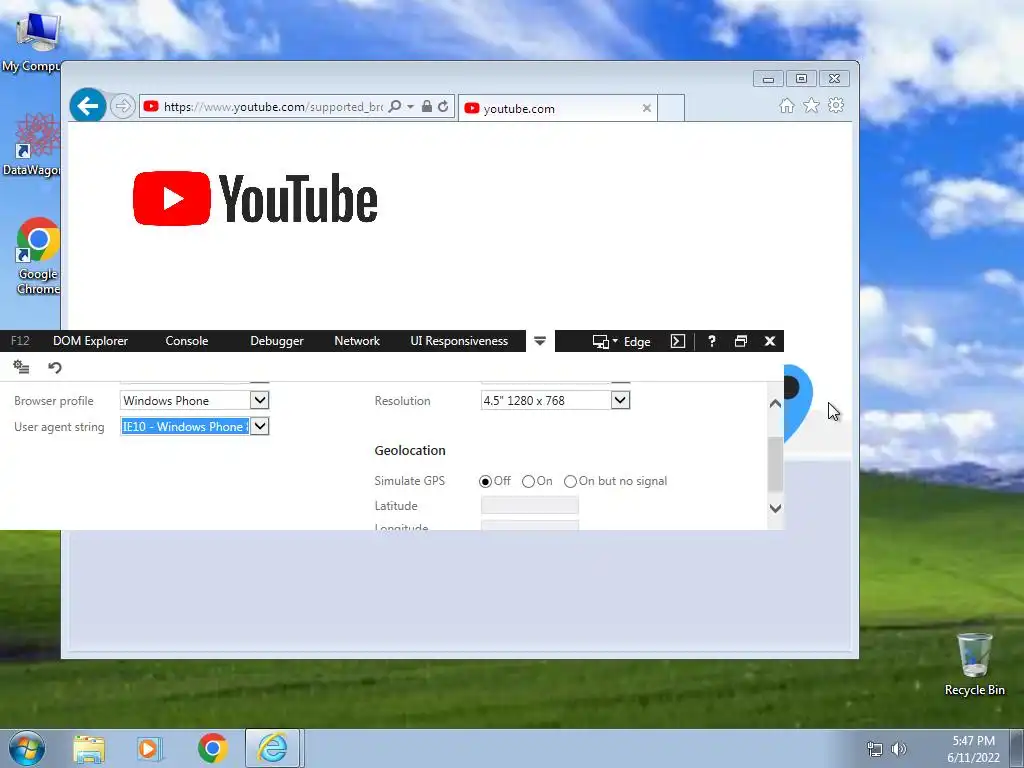Image resolution: width=1024 pixels, height=768 pixels.
Task: Open F12 tools help question mark
Action: (712, 341)
